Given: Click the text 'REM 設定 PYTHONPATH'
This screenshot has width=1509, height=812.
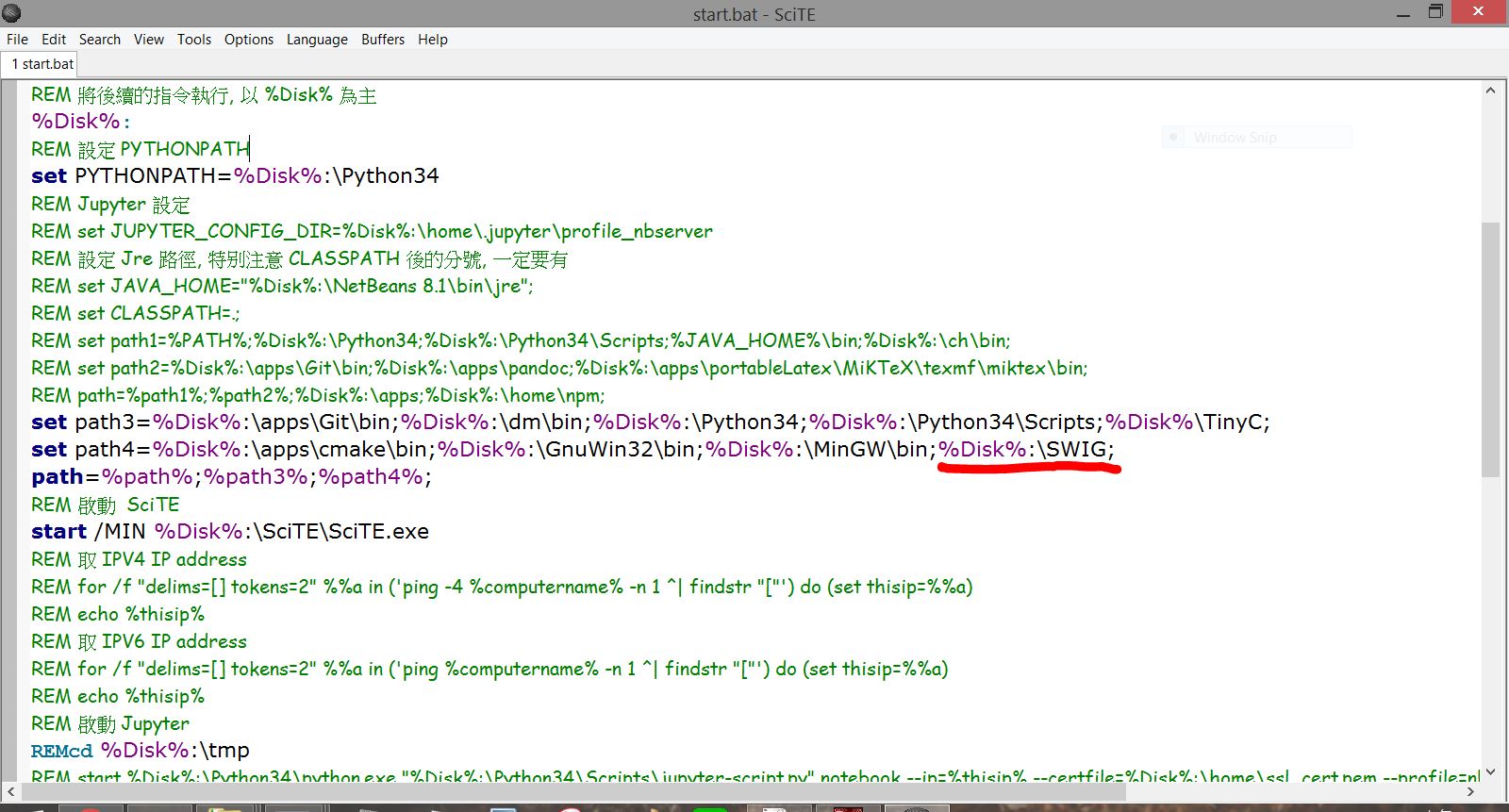Looking at the screenshot, I should pyautogui.click(x=140, y=149).
